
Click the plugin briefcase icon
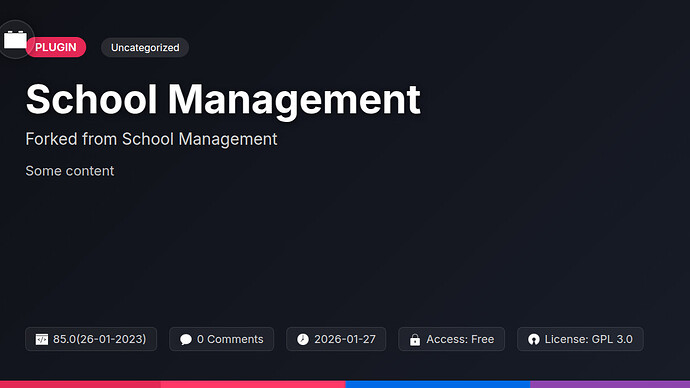(x=15, y=40)
